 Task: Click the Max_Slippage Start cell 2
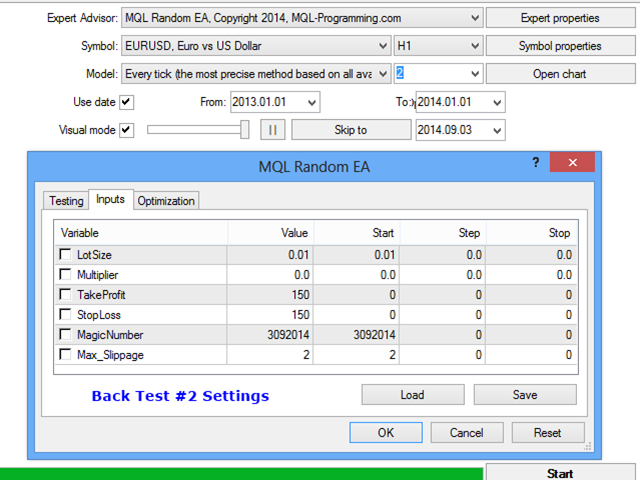tap(356, 355)
